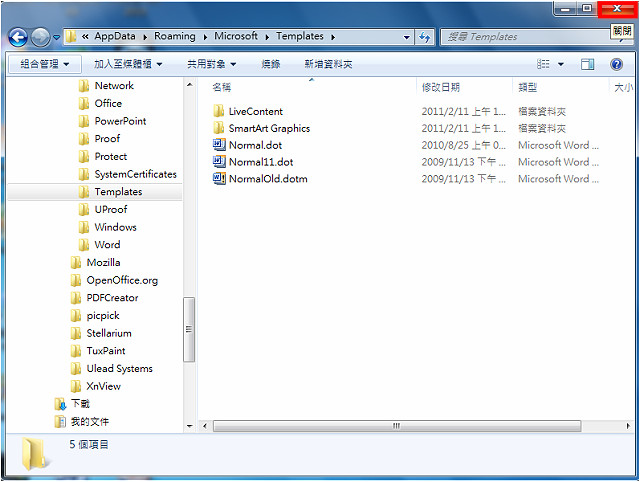The height and width of the screenshot is (482, 640).
Task: Open the LiveContent folder in file list
Action: pyautogui.click(x=255, y=111)
